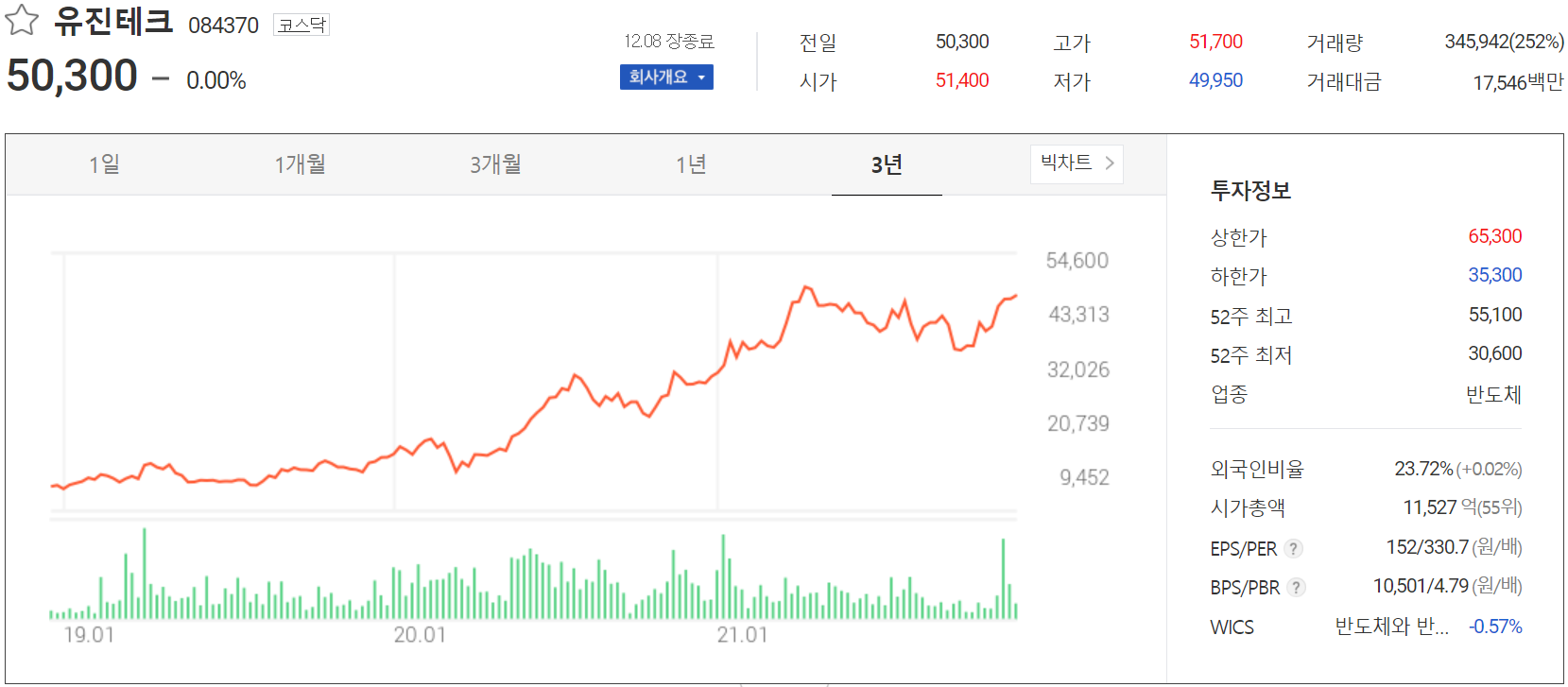
Task: Switch chart to 3개월 tab
Action: click(495, 164)
